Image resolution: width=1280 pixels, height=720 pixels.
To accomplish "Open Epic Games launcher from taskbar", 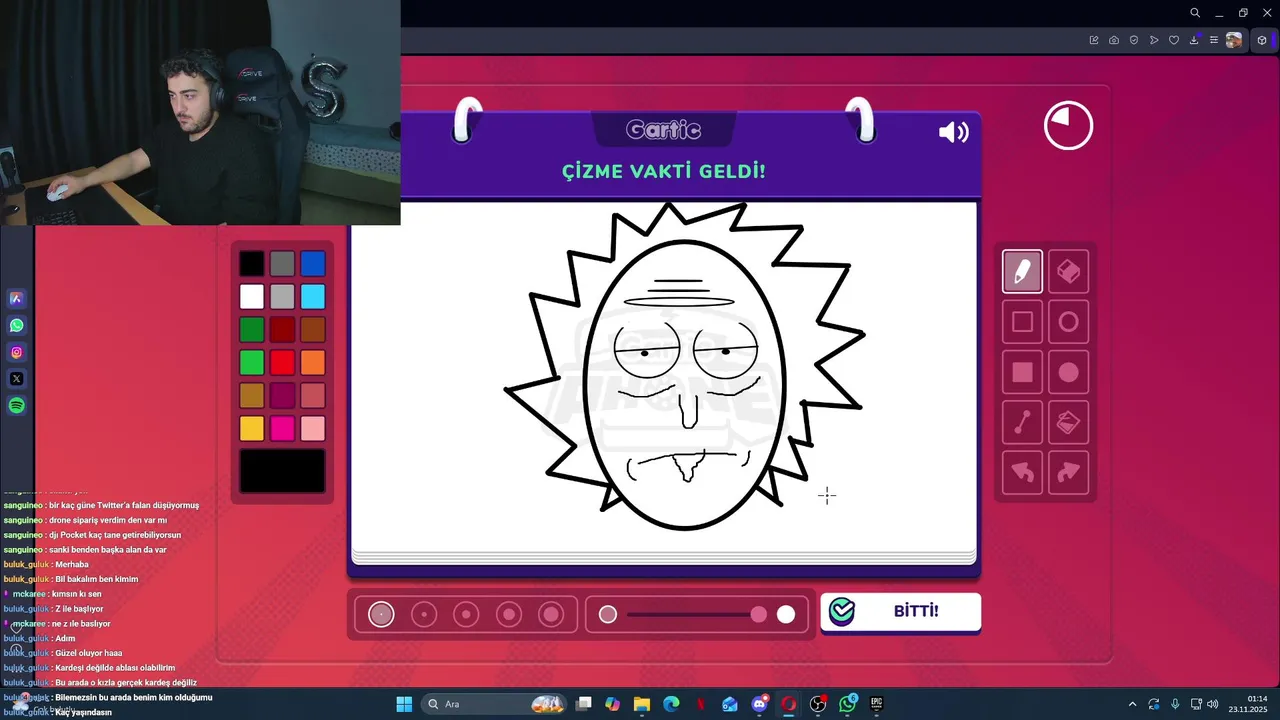I will tap(877, 704).
